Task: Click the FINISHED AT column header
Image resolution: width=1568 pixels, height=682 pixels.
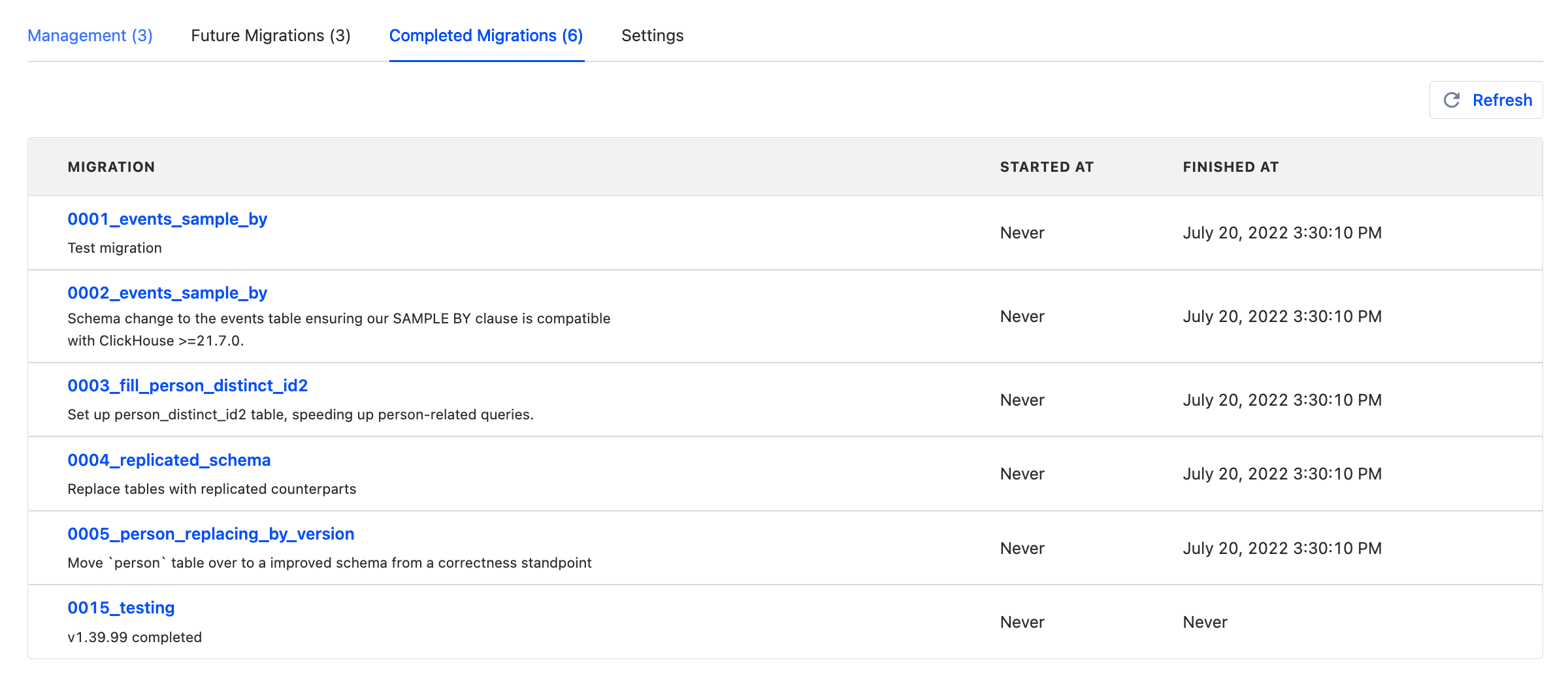Action: [x=1231, y=167]
